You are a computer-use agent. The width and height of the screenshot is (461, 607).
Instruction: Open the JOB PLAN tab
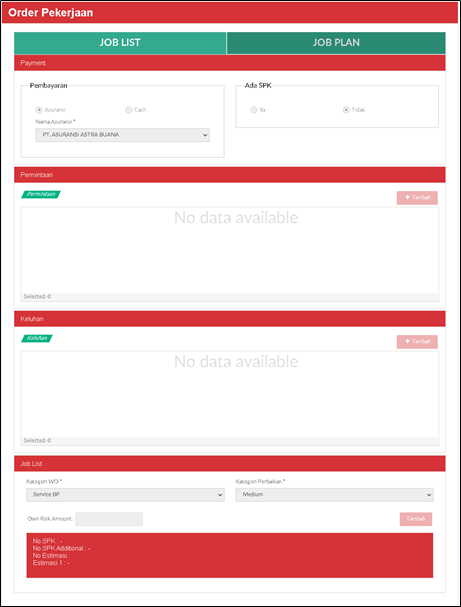coord(336,43)
